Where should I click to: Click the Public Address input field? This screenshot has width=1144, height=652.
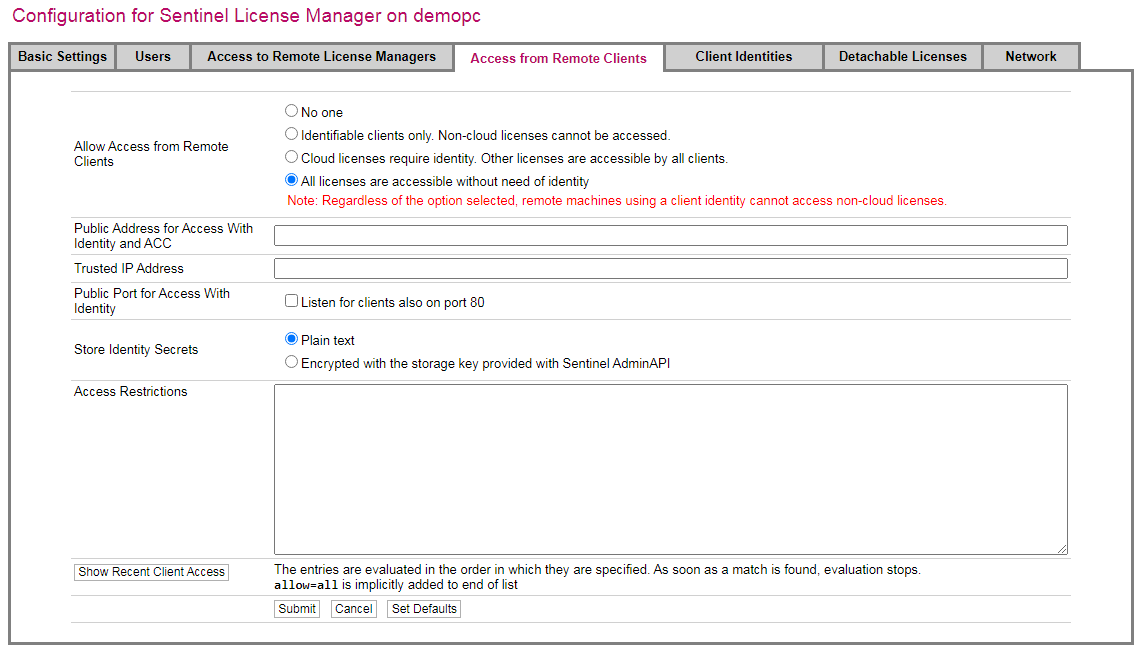pos(670,236)
